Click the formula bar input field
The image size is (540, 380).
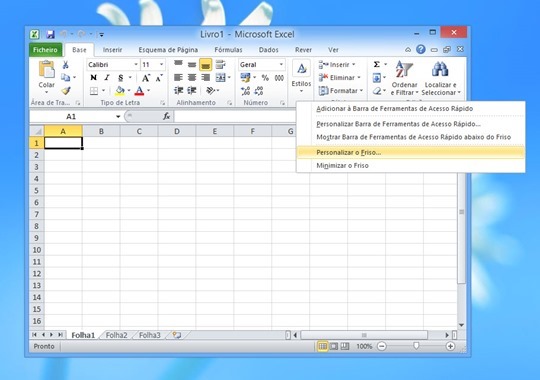click(x=236, y=116)
